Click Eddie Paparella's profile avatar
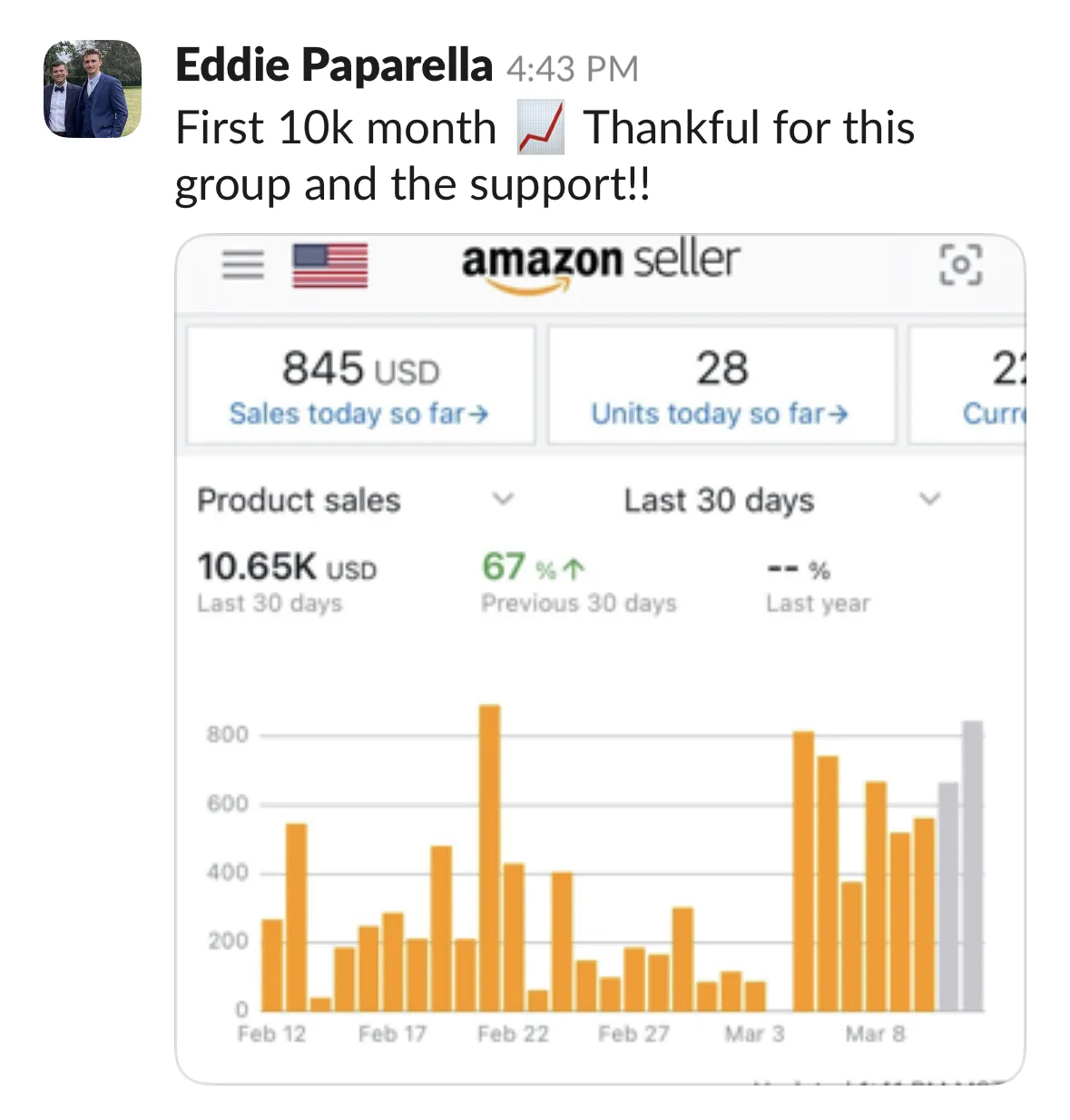This screenshot has height=1120, width=1070. 93,89
